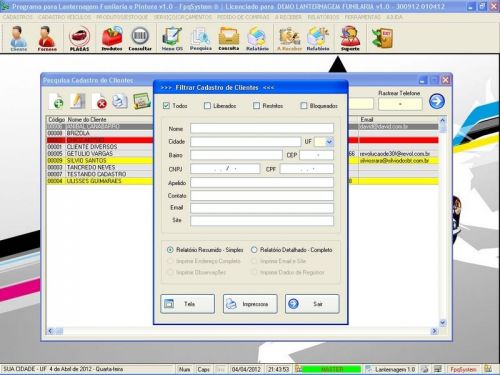
Task: Select the TANCREDO NEVES client row
Action: 100,167
